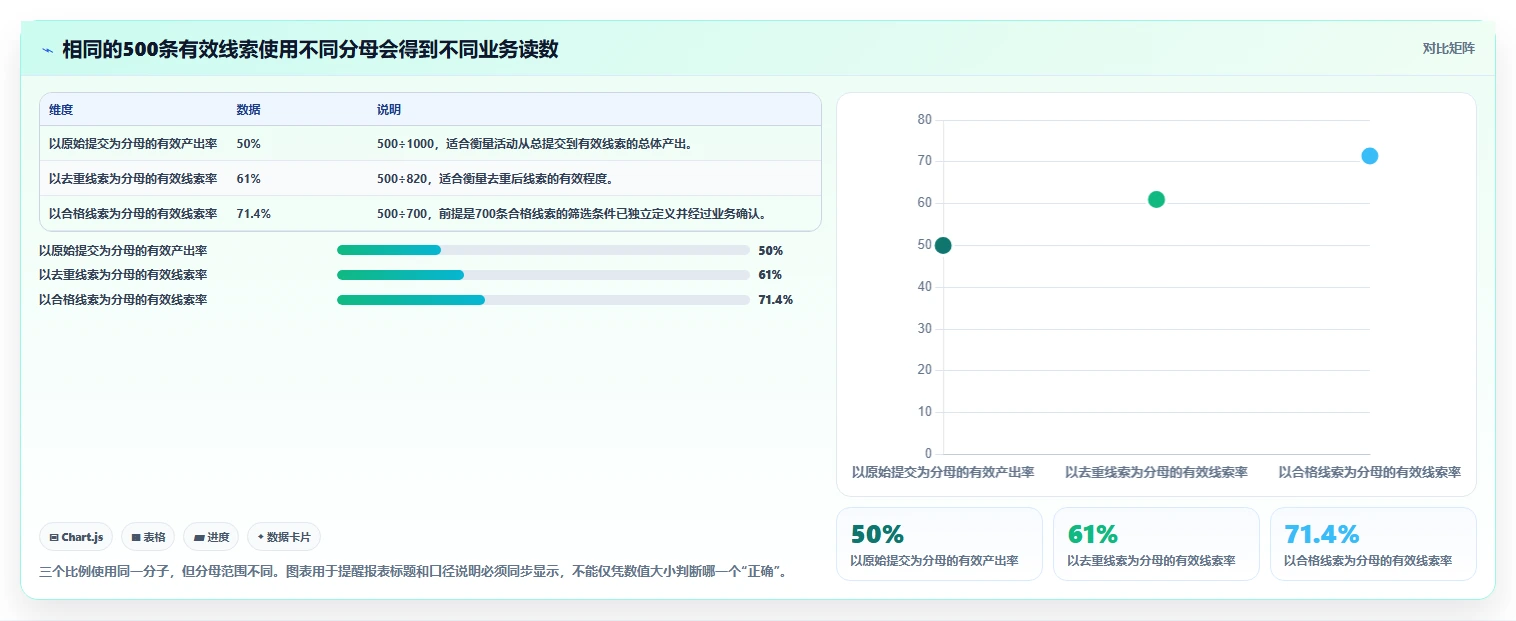Image resolution: width=1516 pixels, height=621 pixels.
Task: Click the 维度 column header
Action: (x=61, y=110)
